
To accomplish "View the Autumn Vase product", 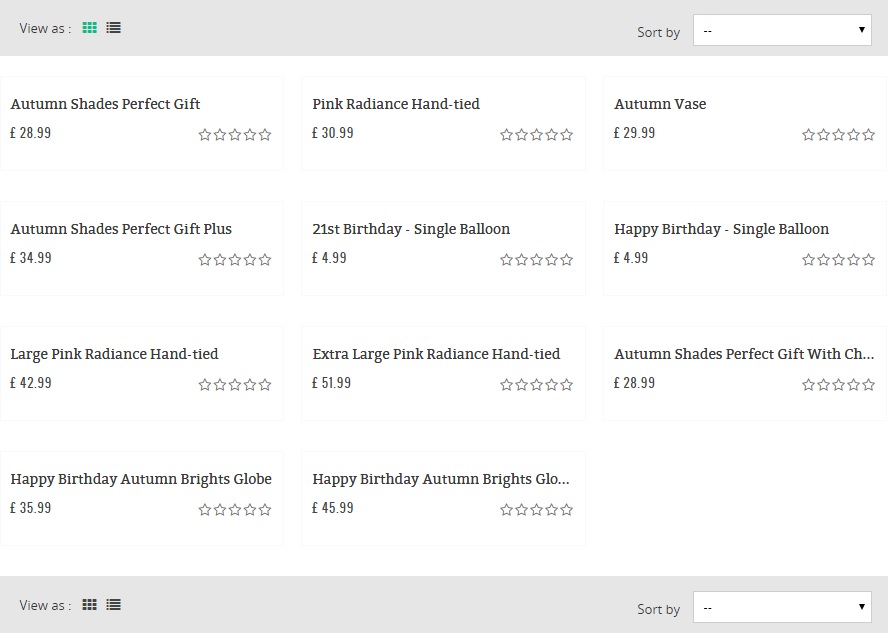I will pos(660,104).
